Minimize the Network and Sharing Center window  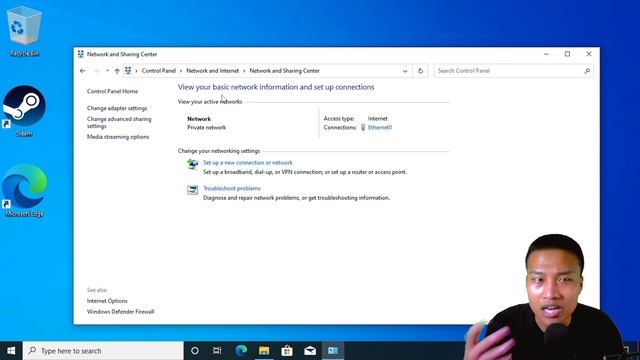tap(546, 54)
